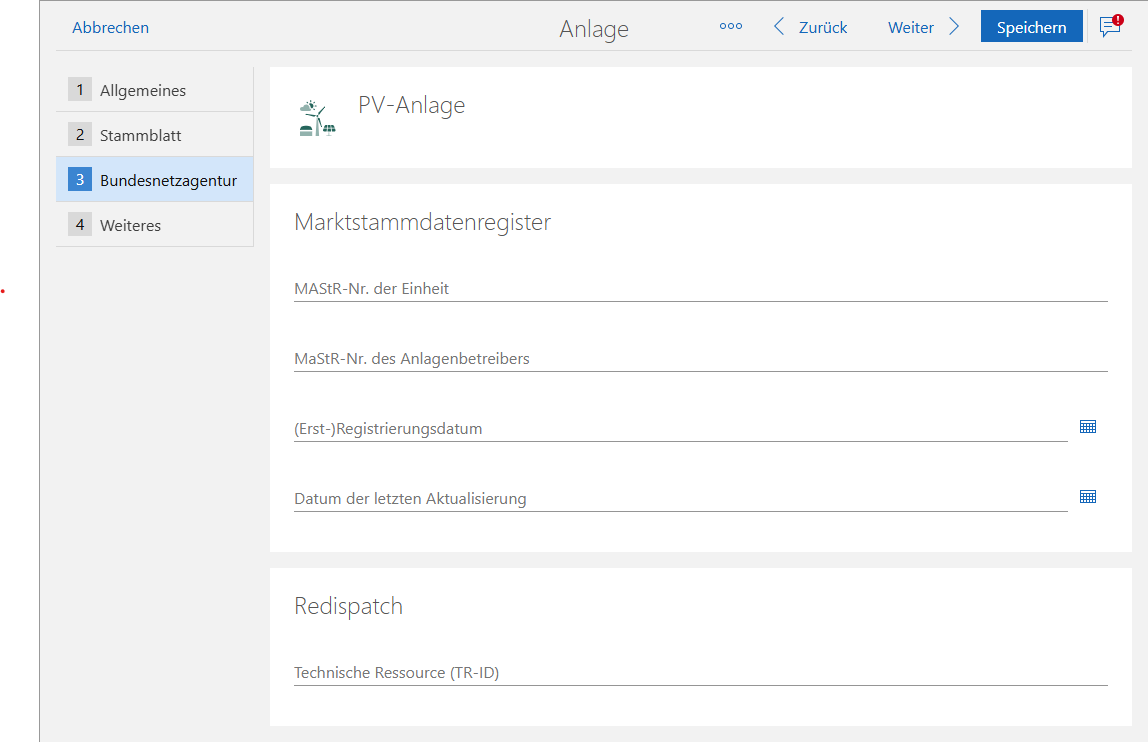Screen dimensions: 1148x742
Task: Switch to the Allgemeines step
Action: [143, 89]
